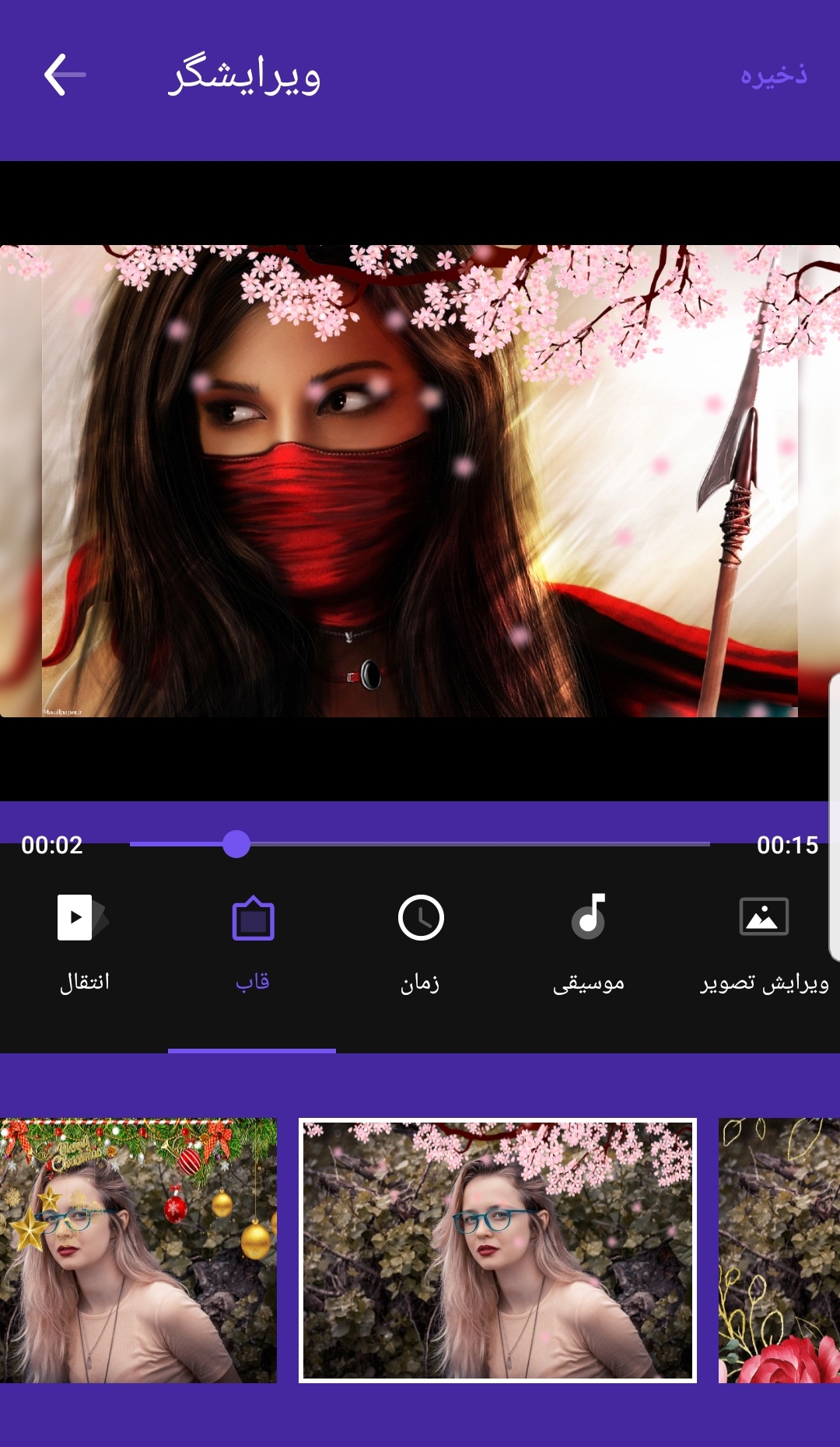Choose the Christmas ornaments frame thumbnail
The width and height of the screenshot is (840, 1447).
tap(138, 1250)
